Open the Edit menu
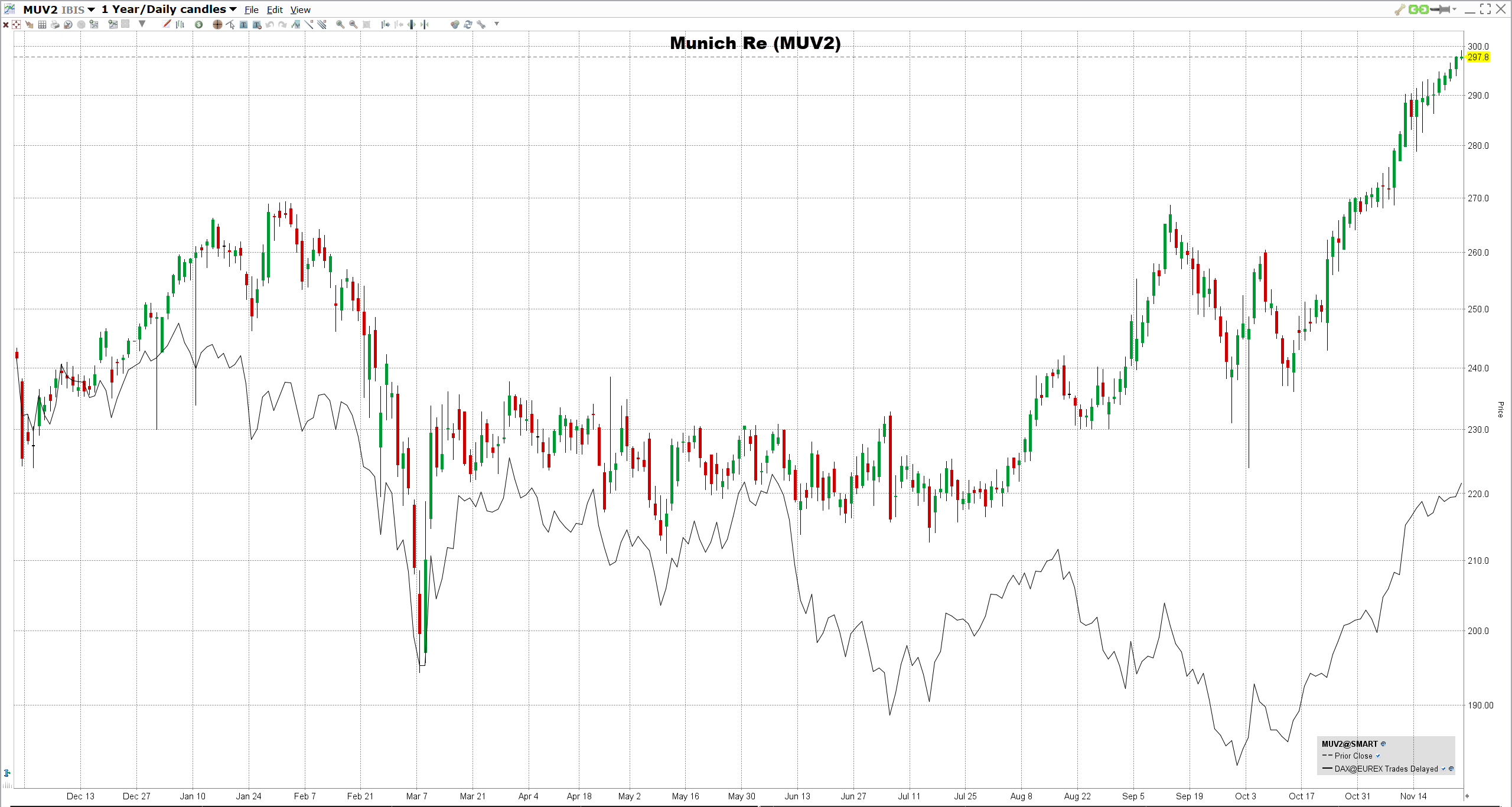This screenshot has width=1512, height=807. [x=275, y=9]
